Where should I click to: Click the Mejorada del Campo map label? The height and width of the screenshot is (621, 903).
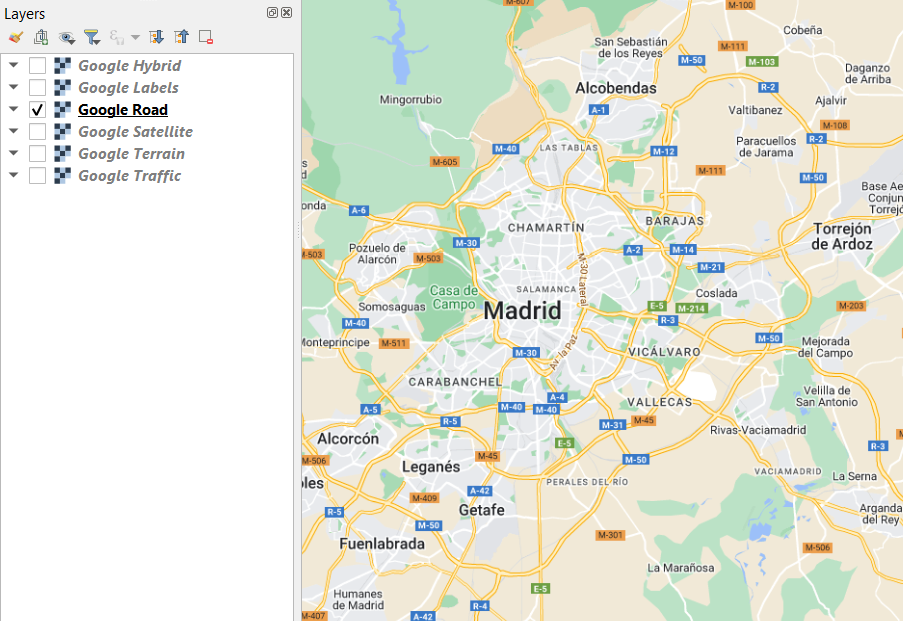pos(825,347)
